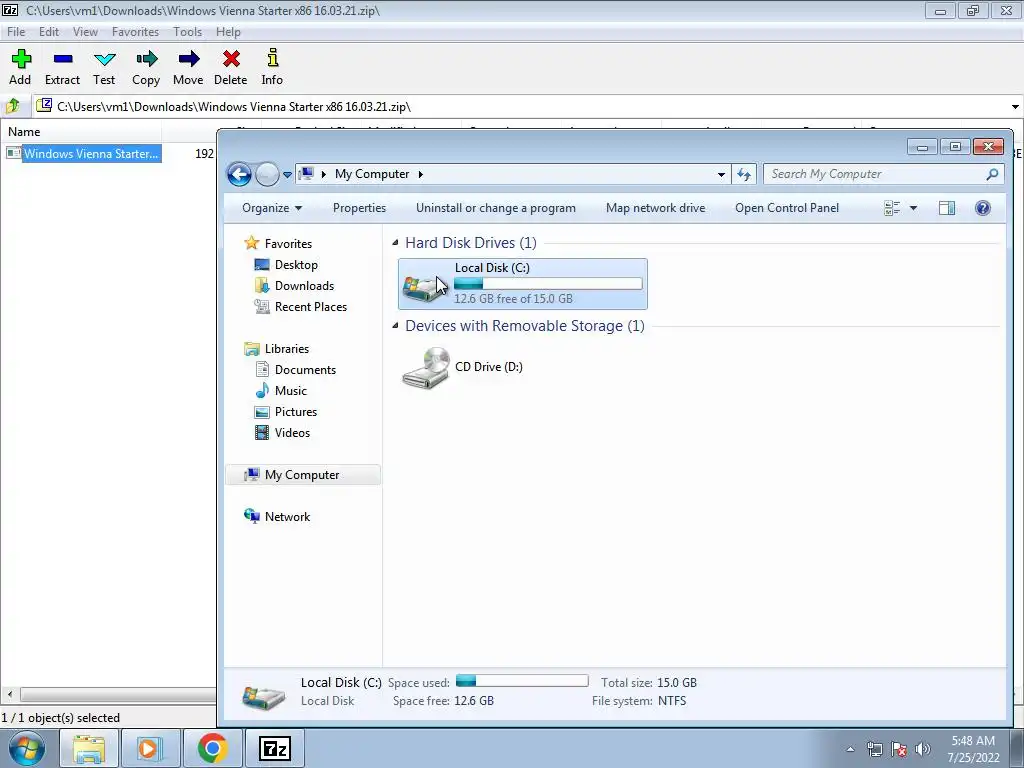Image resolution: width=1024 pixels, height=768 pixels.
Task: Select Libraries in the navigation pane
Action: (277, 349)
